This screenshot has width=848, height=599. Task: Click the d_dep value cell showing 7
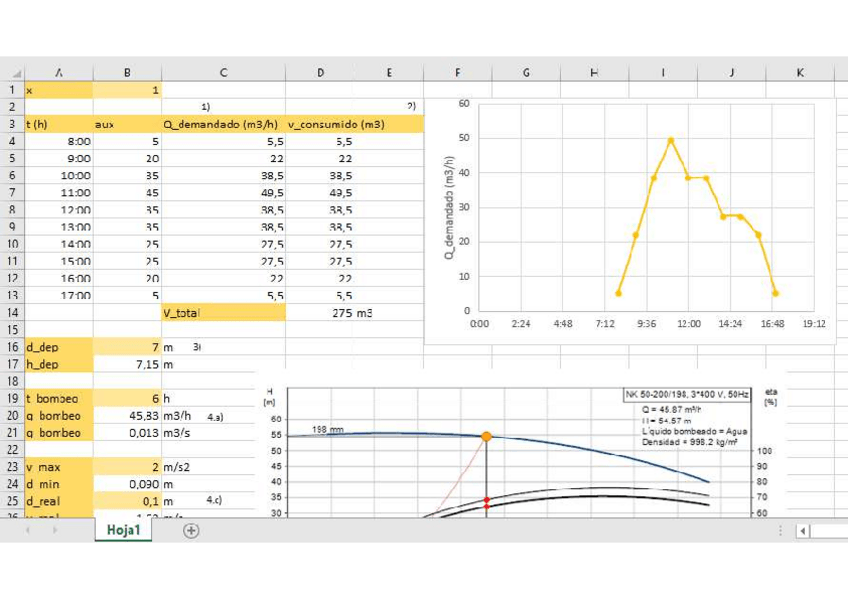coord(127,346)
